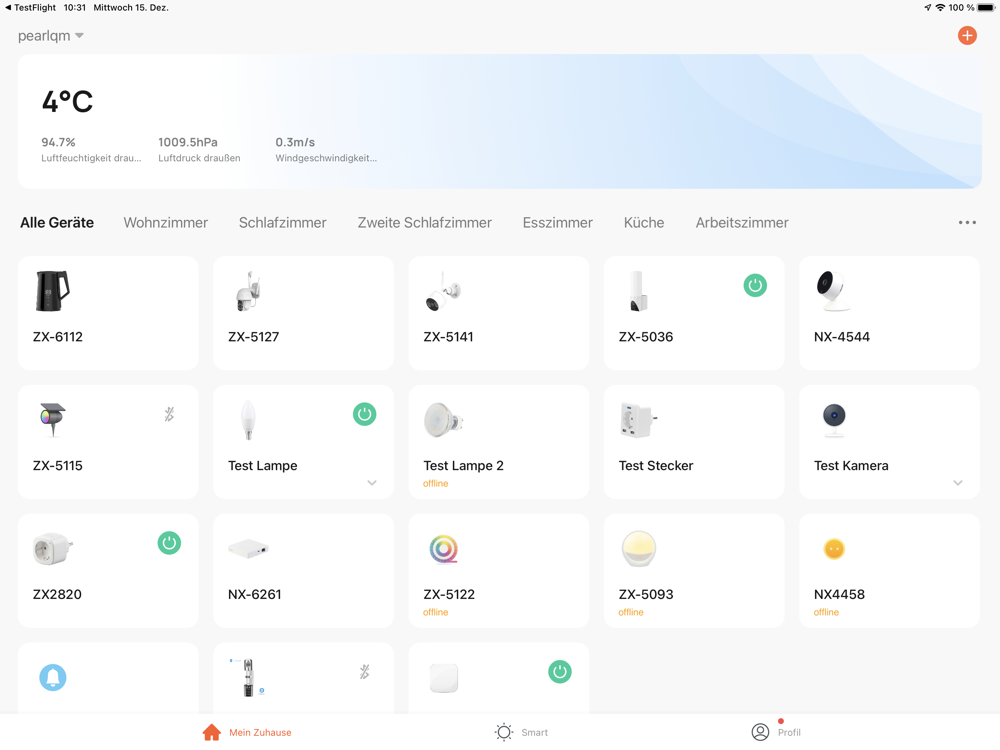1000x750 pixels.
Task: Toggle power for ZX-5036
Action: (755, 285)
